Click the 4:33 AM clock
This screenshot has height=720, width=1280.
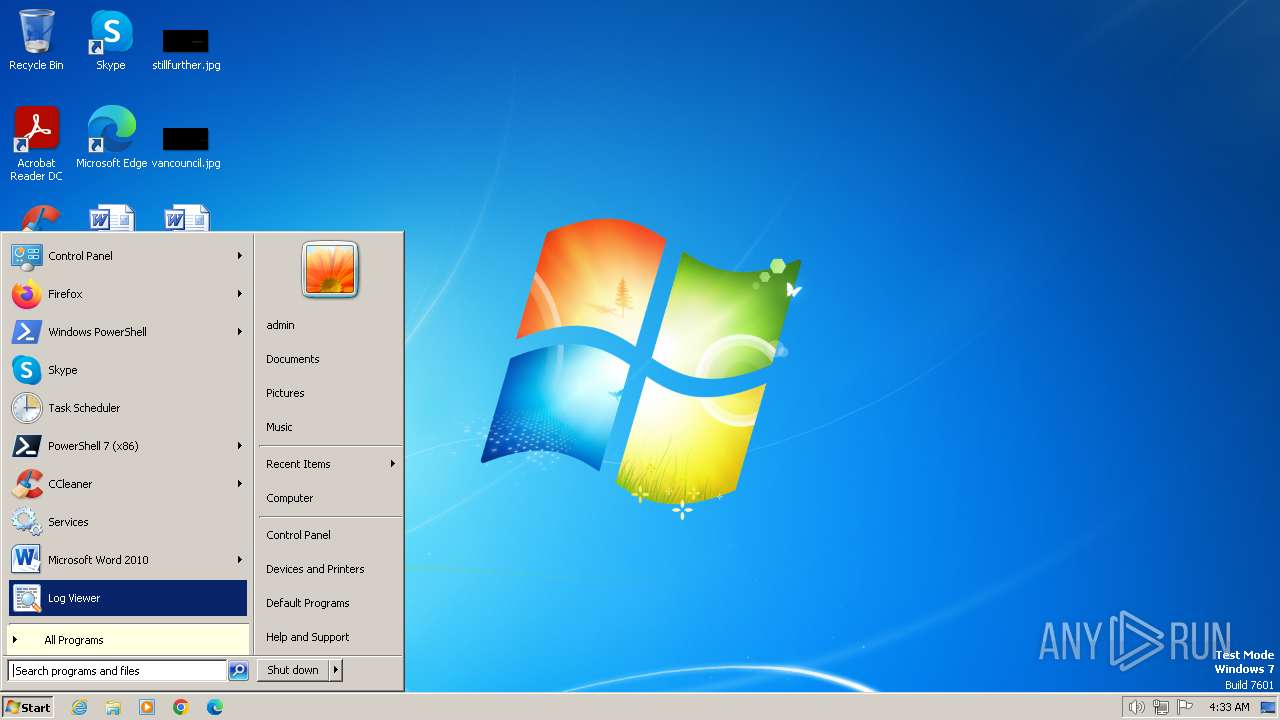coord(1229,707)
